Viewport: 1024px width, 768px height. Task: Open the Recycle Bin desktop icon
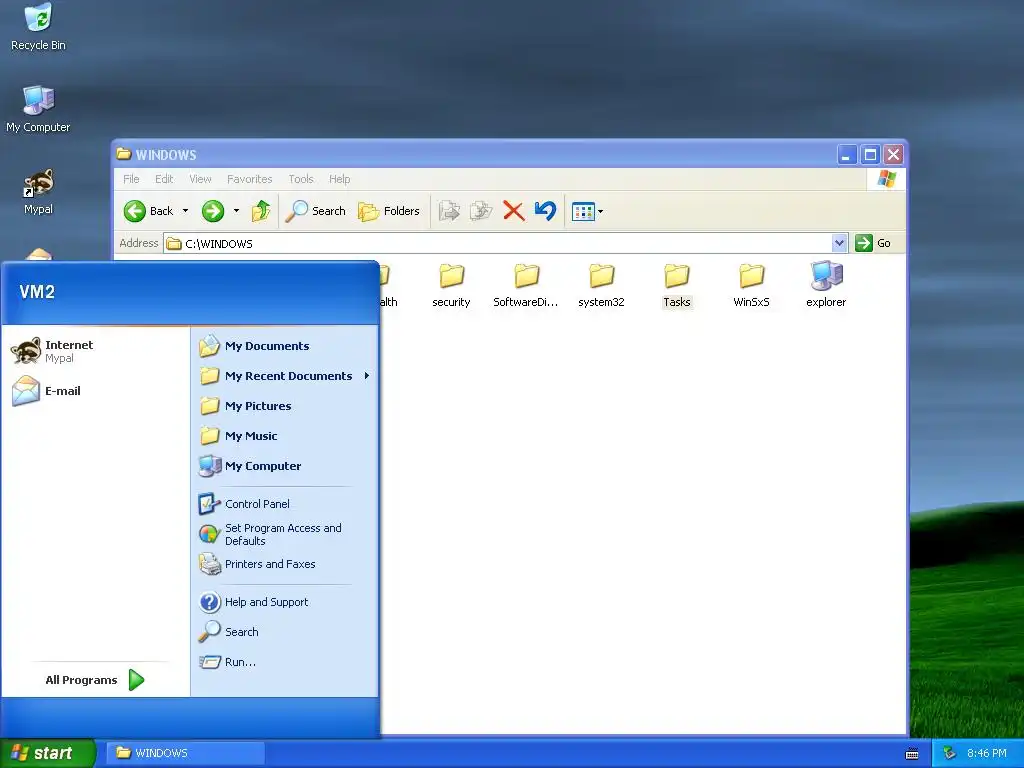click(38, 27)
